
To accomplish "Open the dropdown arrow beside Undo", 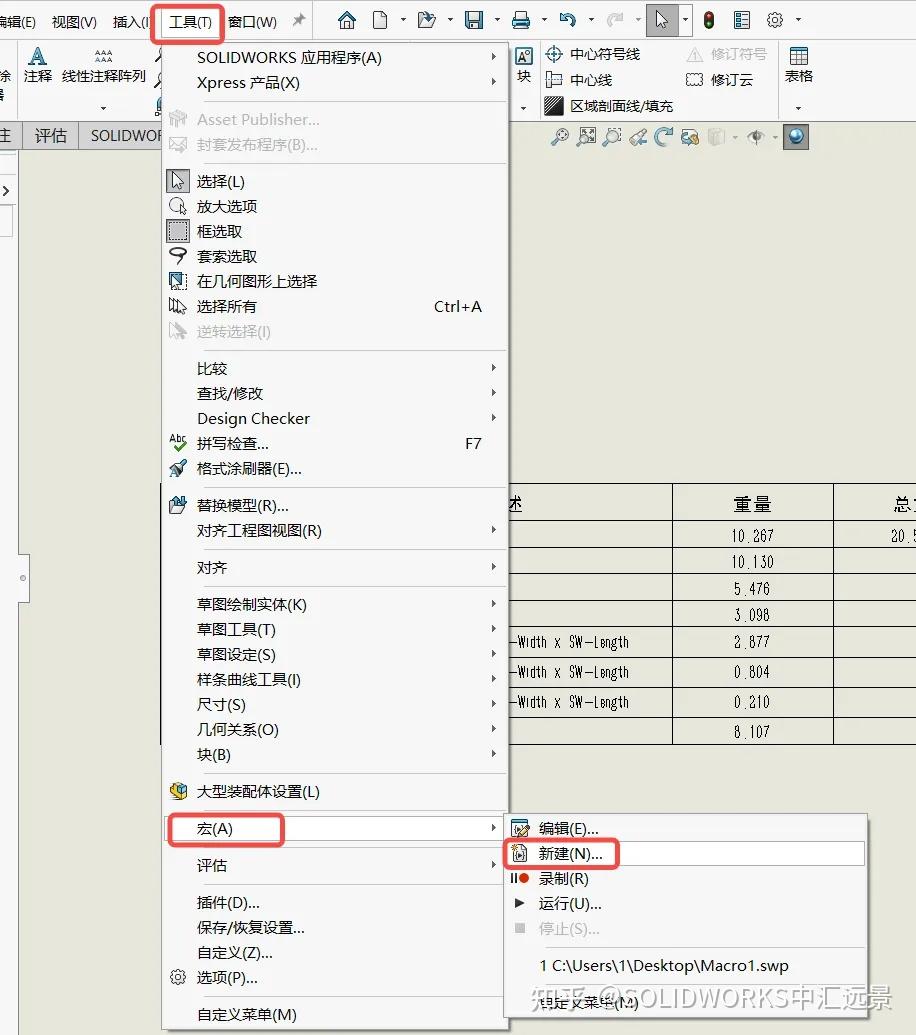I will click(591, 20).
